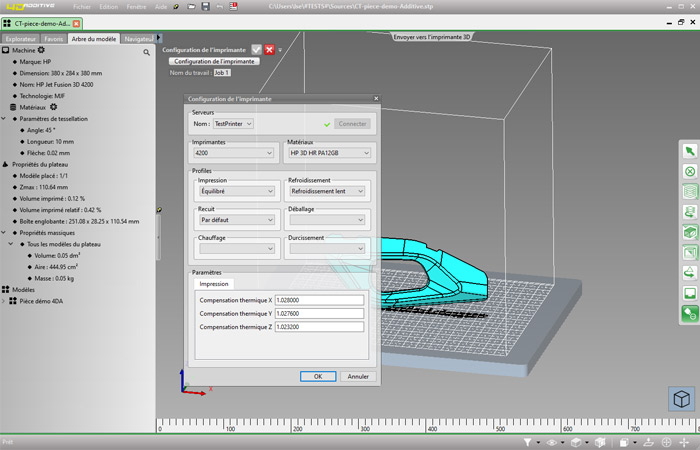Click the triangle with rotate arrow tool
Image resolution: width=700 pixels, height=450 pixels.
(x=690, y=273)
